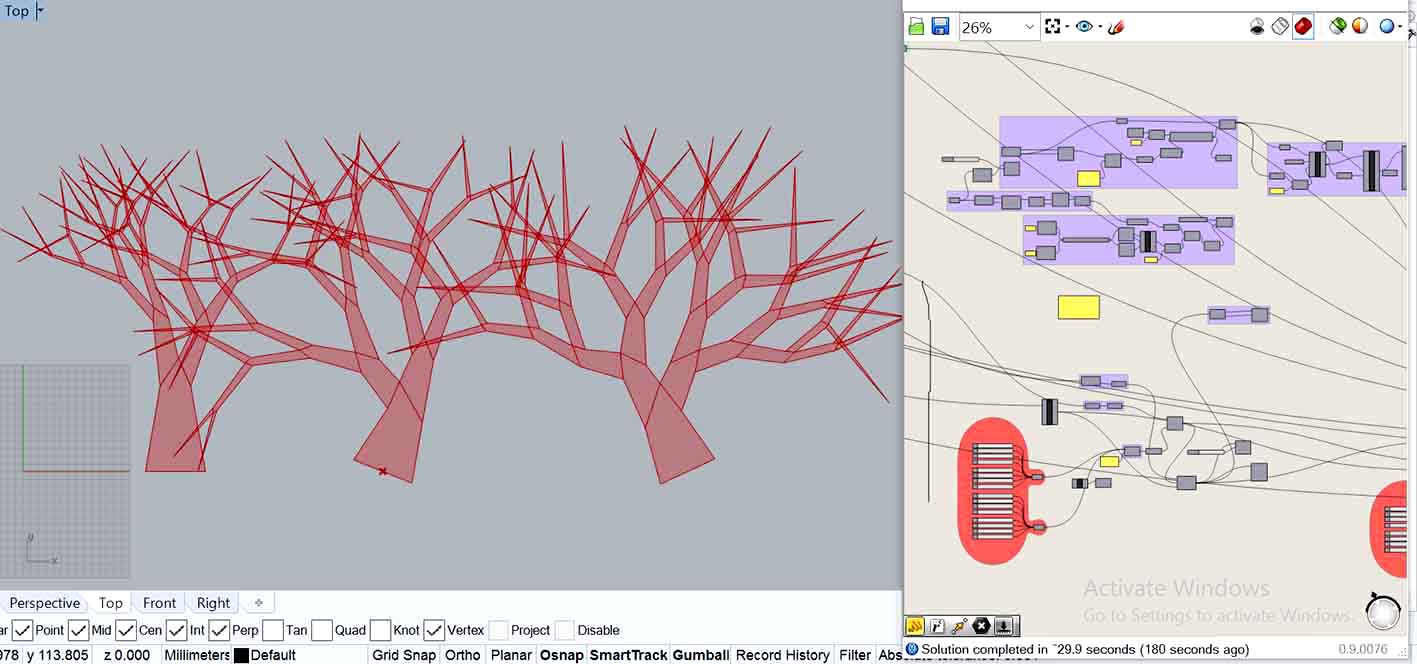
Task: Click Record History in status bar
Action: coord(782,655)
